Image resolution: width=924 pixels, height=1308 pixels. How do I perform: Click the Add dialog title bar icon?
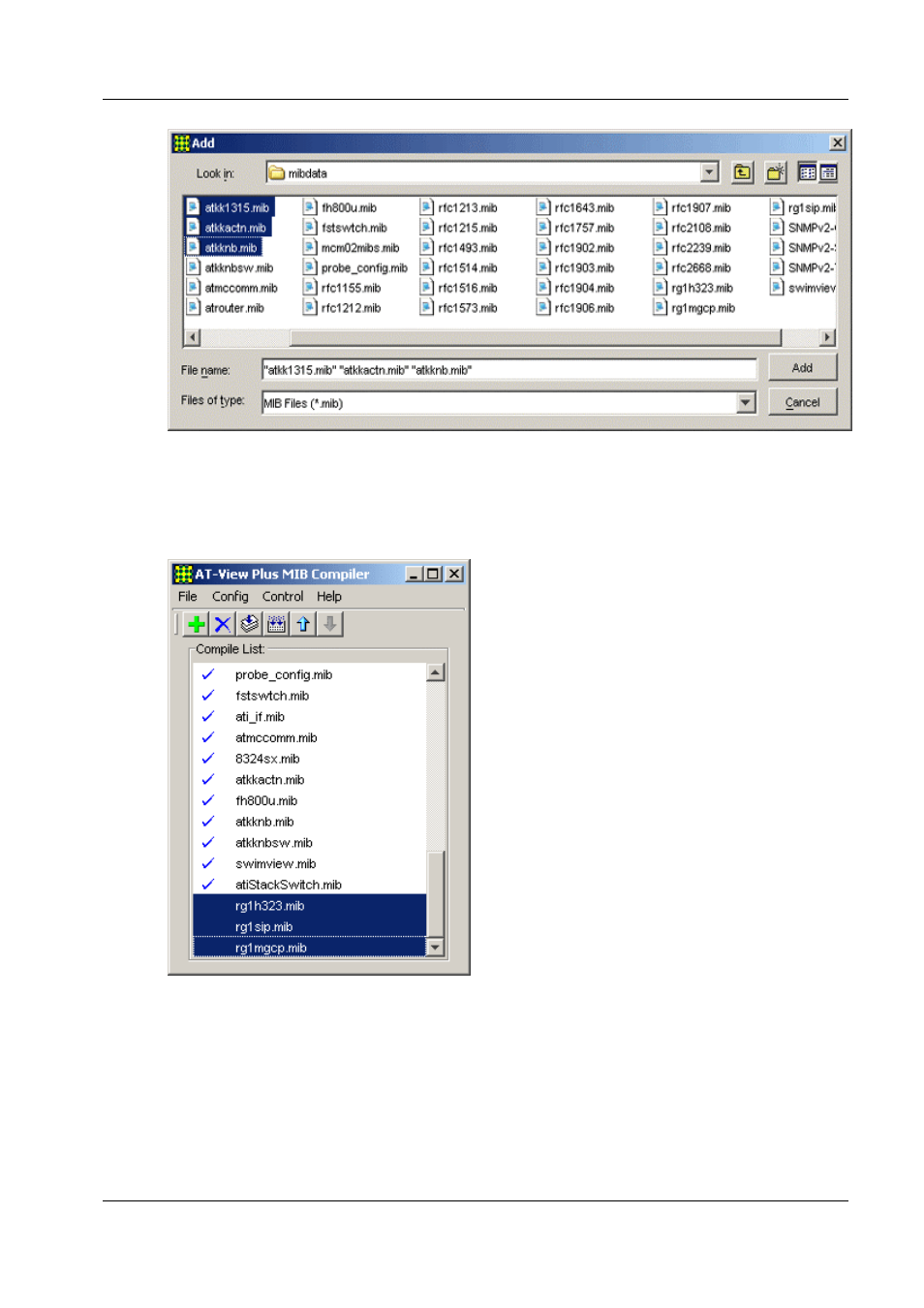(x=182, y=142)
